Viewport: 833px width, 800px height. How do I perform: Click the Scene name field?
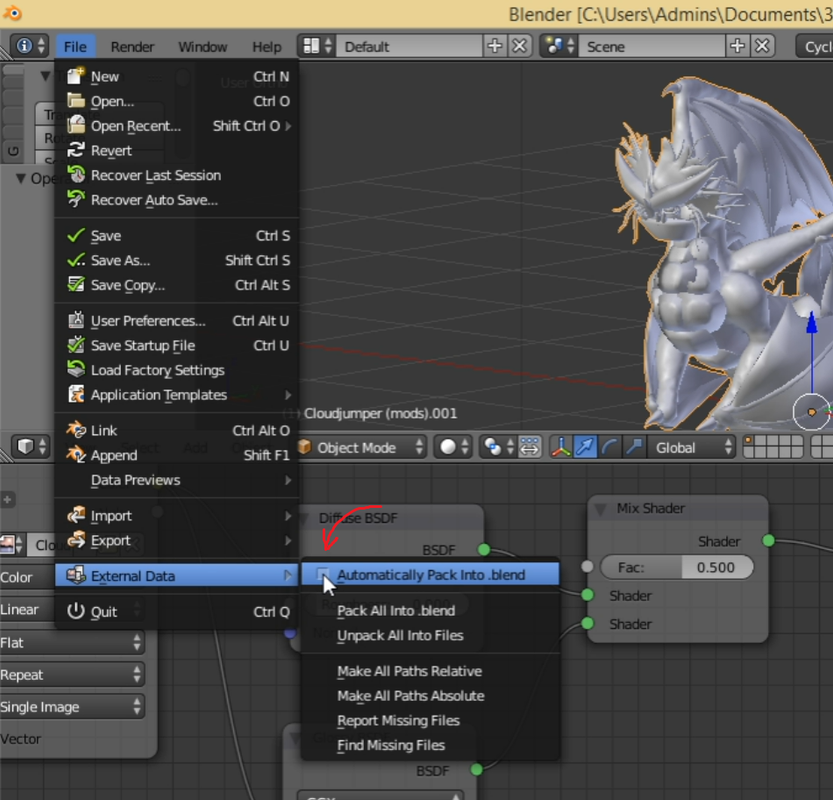(x=651, y=46)
